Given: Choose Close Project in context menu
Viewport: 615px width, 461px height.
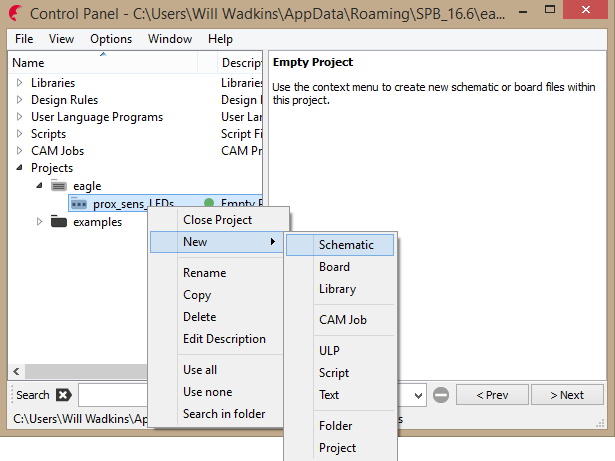Looking at the screenshot, I should pyautogui.click(x=217, y=220).
